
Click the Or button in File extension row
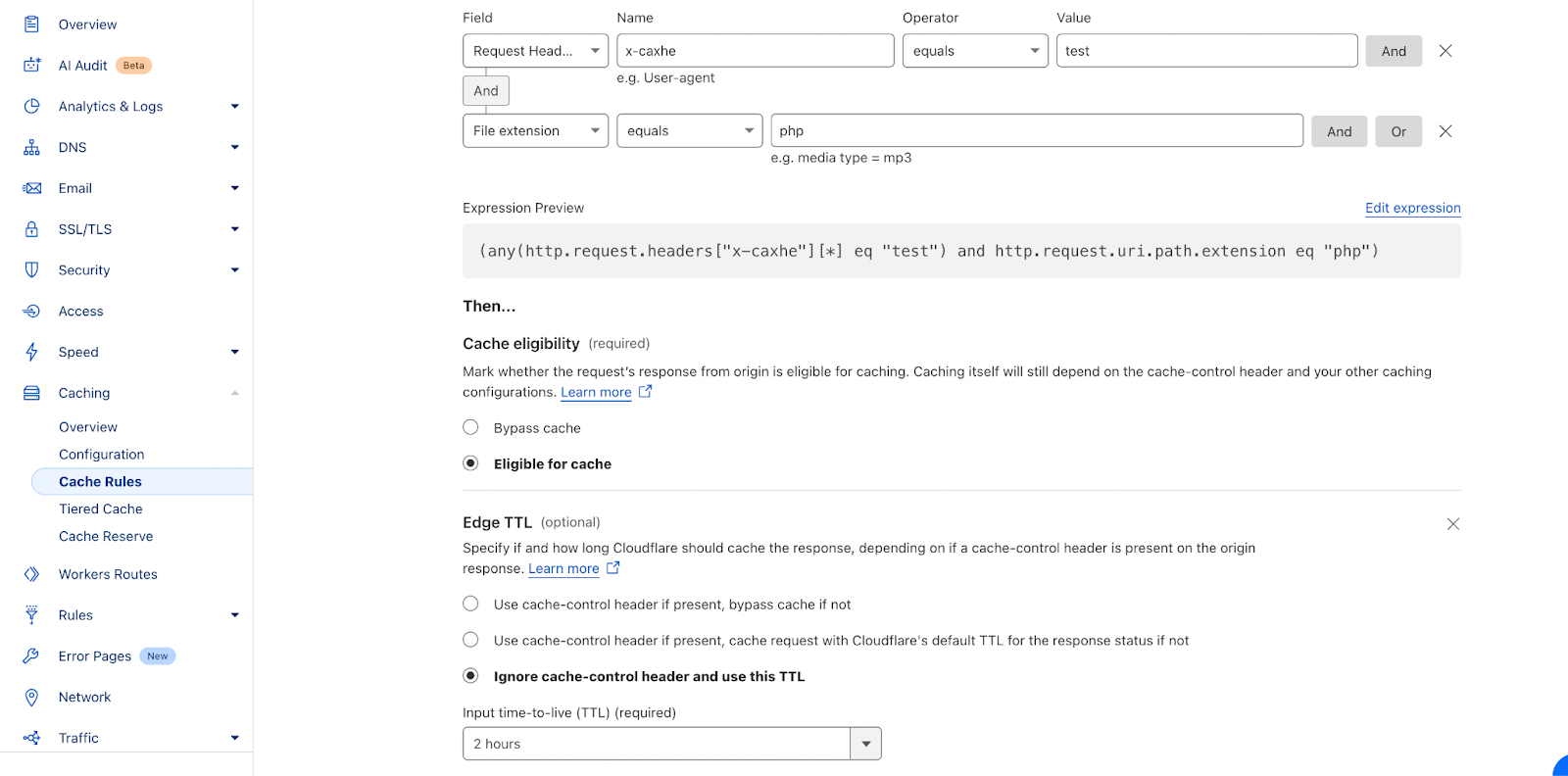(1398, 131)
